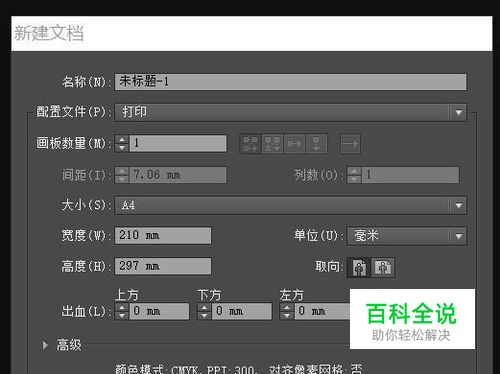Select the grid by column artboard layout icon
Viewport: 500px width, 374px height.
(x=272, y=144)
